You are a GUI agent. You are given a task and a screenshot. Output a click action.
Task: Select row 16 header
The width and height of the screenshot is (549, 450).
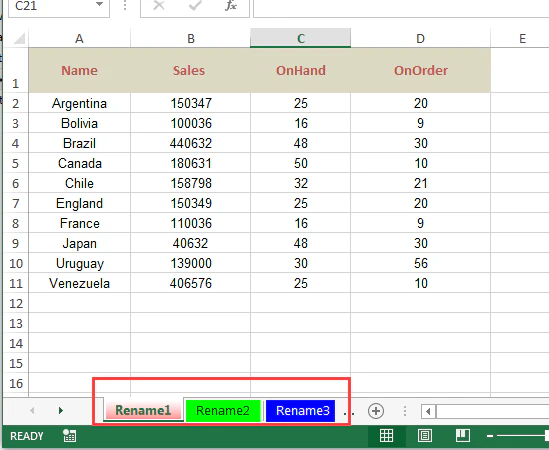click(16, 383)
